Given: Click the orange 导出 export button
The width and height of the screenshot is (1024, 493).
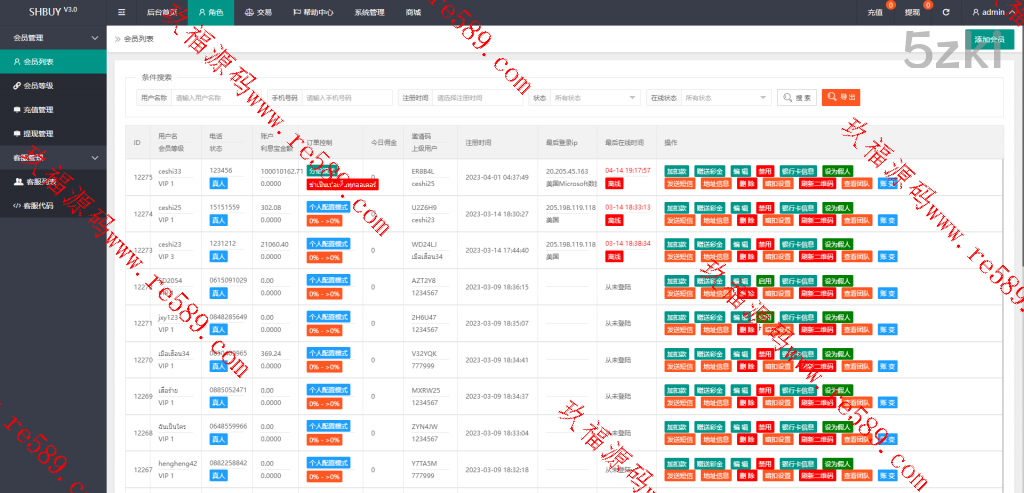Looking at the screenshot, I should [841, 98].
